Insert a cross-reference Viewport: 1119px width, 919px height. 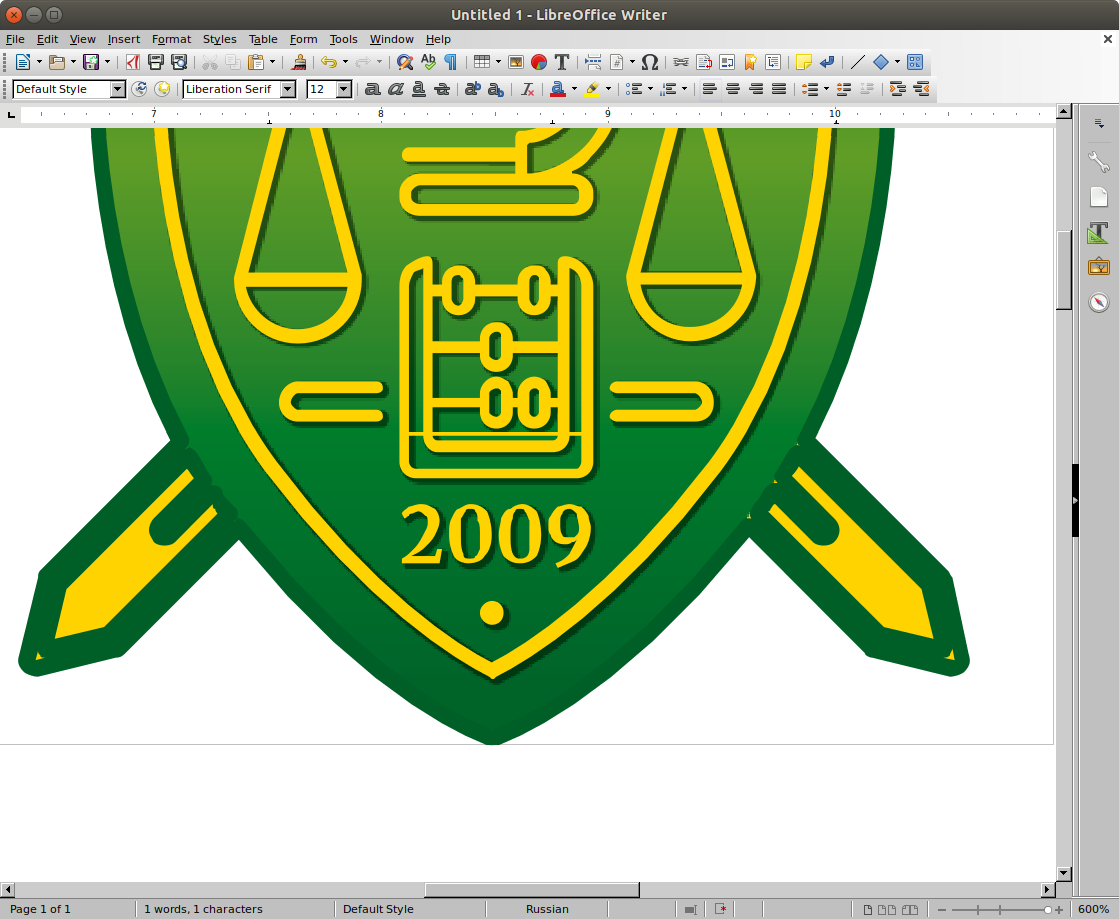click(773, 62)
